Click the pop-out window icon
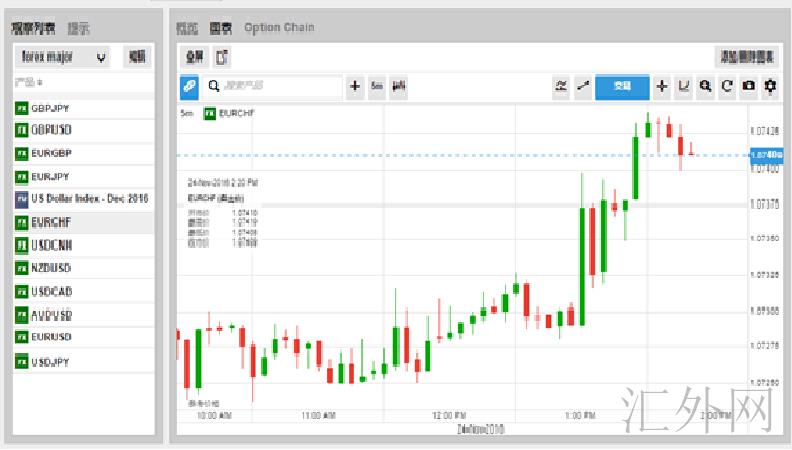 (x=222, y=57)
